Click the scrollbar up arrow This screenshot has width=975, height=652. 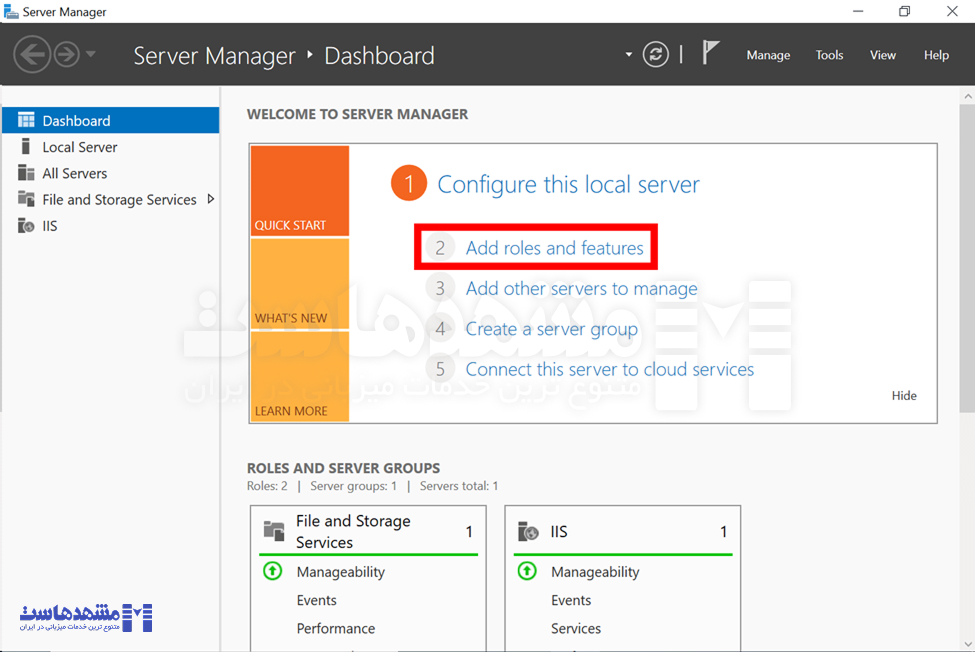(968, 96)
